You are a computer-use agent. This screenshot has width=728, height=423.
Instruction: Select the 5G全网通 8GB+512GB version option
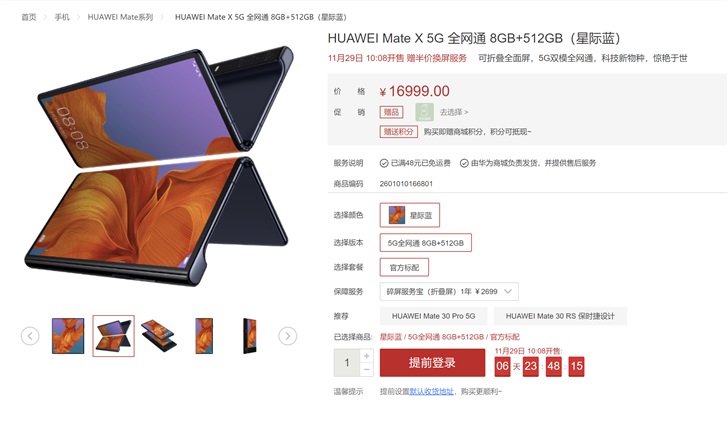pyautogui.click(x=426, y=243)
